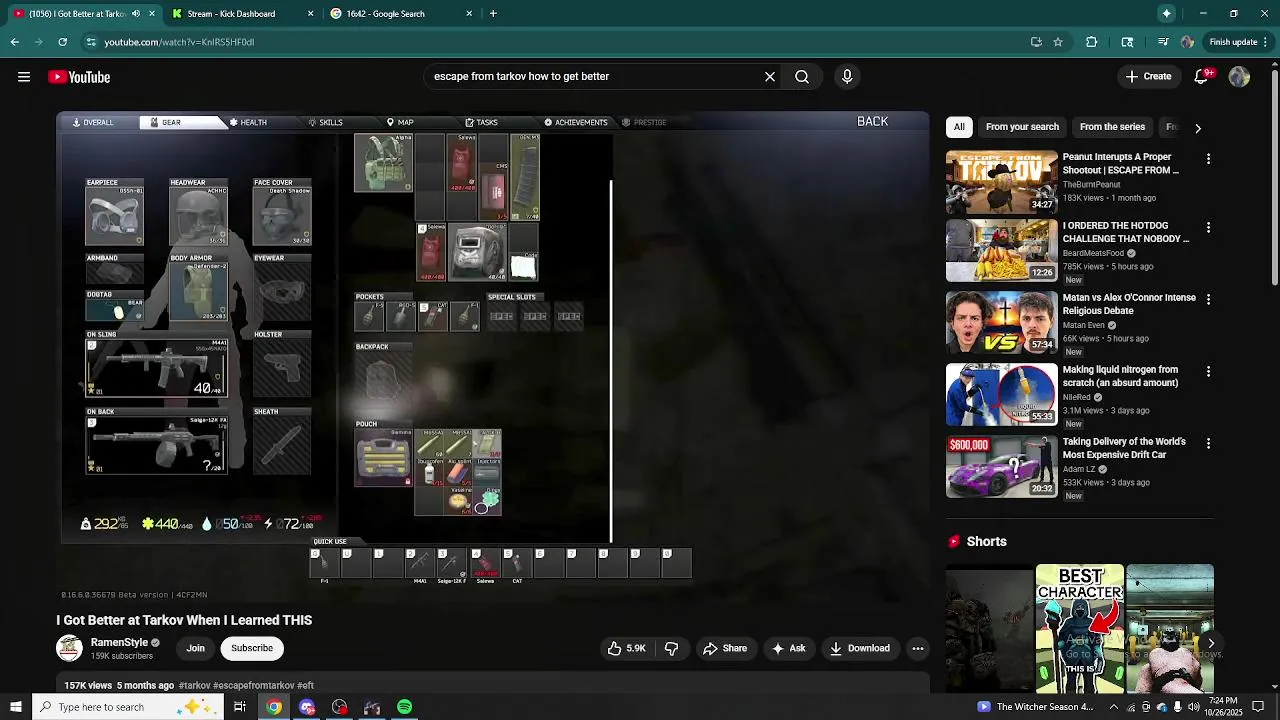
Task: Share the video
Action: point(725,648)
